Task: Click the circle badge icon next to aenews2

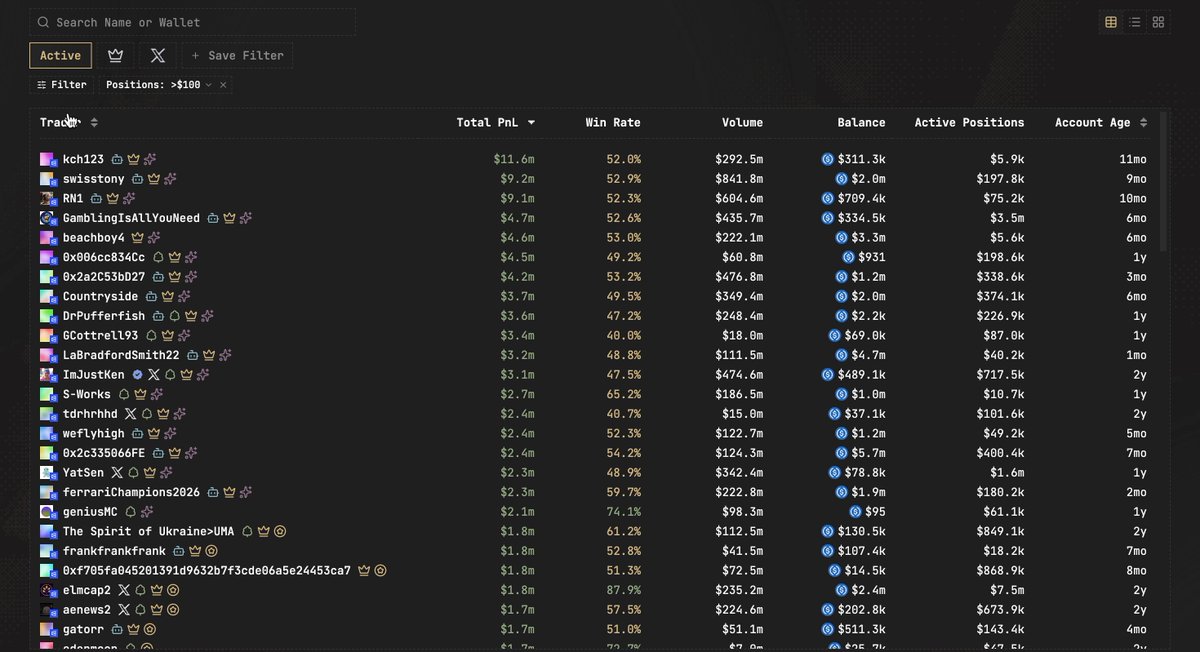Action: click(174, 609)
